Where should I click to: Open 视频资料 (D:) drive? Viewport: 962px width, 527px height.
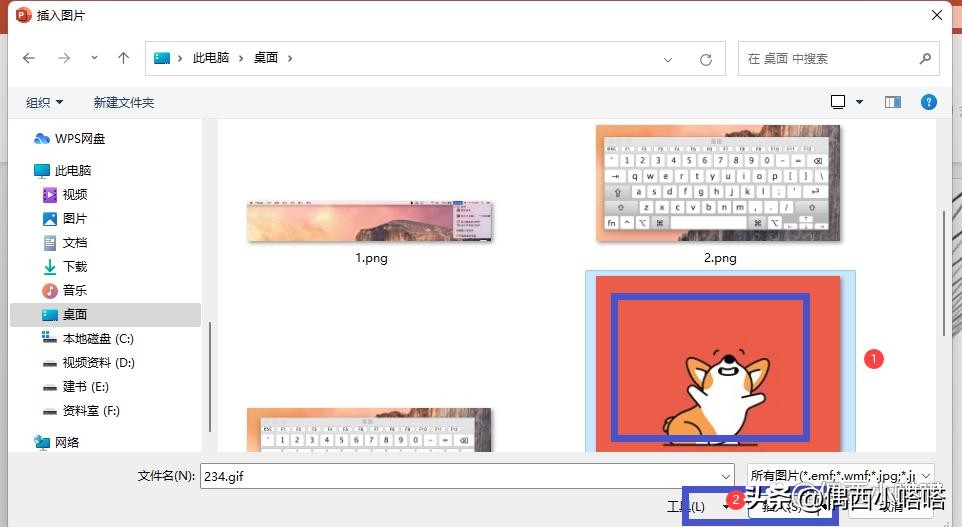pos(98,363)
